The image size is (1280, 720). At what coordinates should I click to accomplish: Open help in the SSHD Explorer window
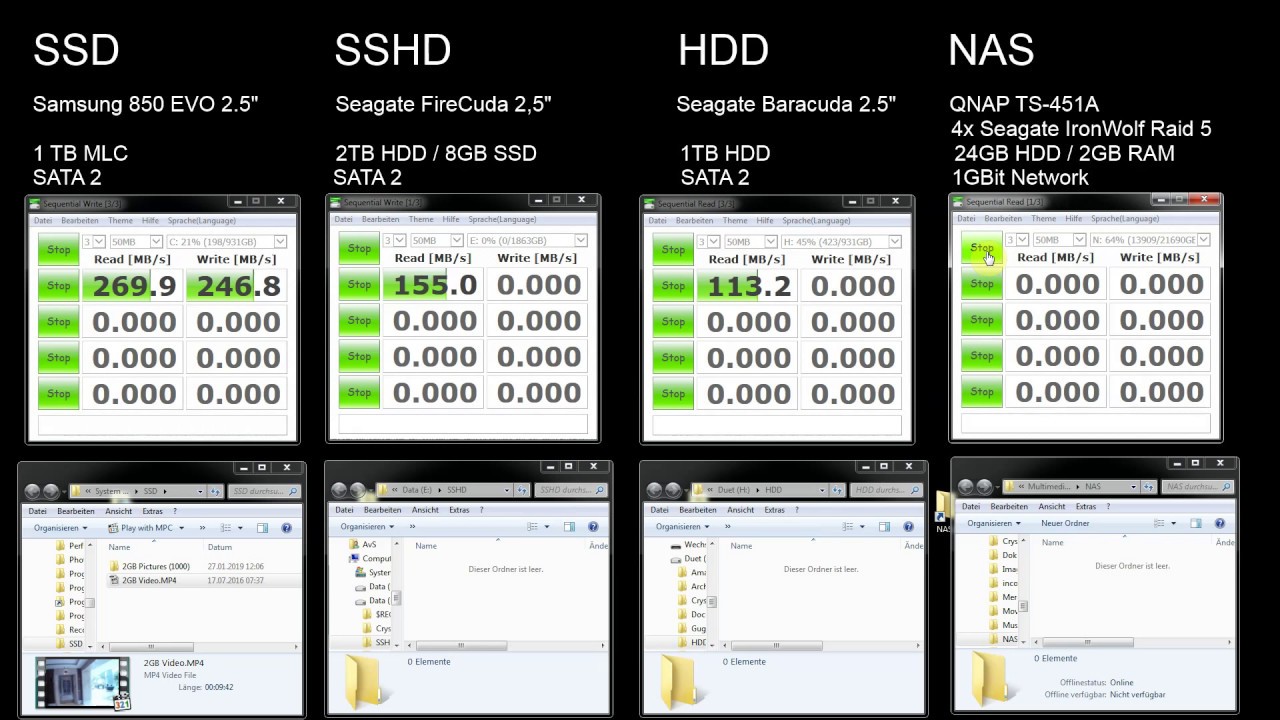coord(592,526)
